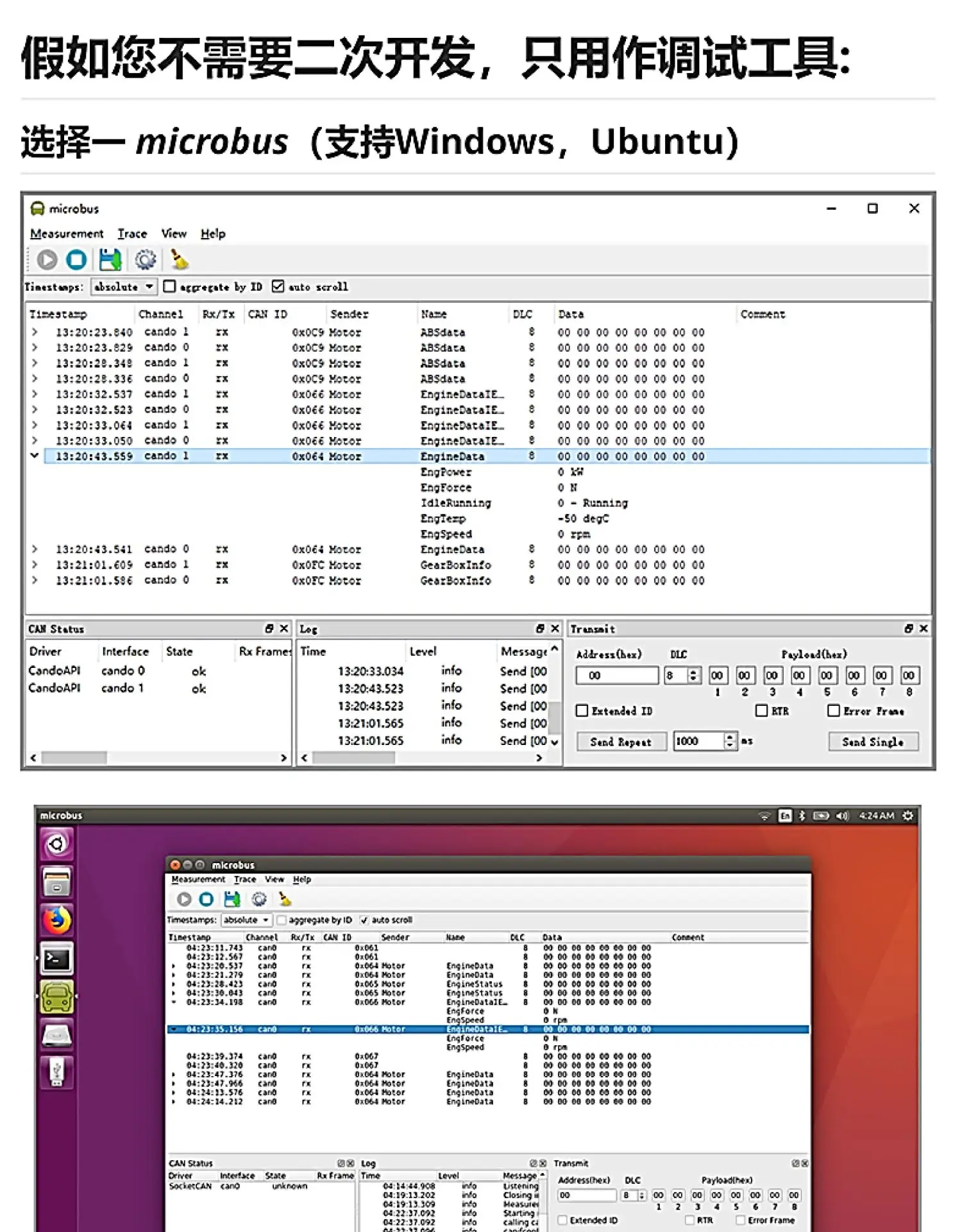
Task: Click the start icon in Ubuntu microbus toolbar
Action: (184, 899)
